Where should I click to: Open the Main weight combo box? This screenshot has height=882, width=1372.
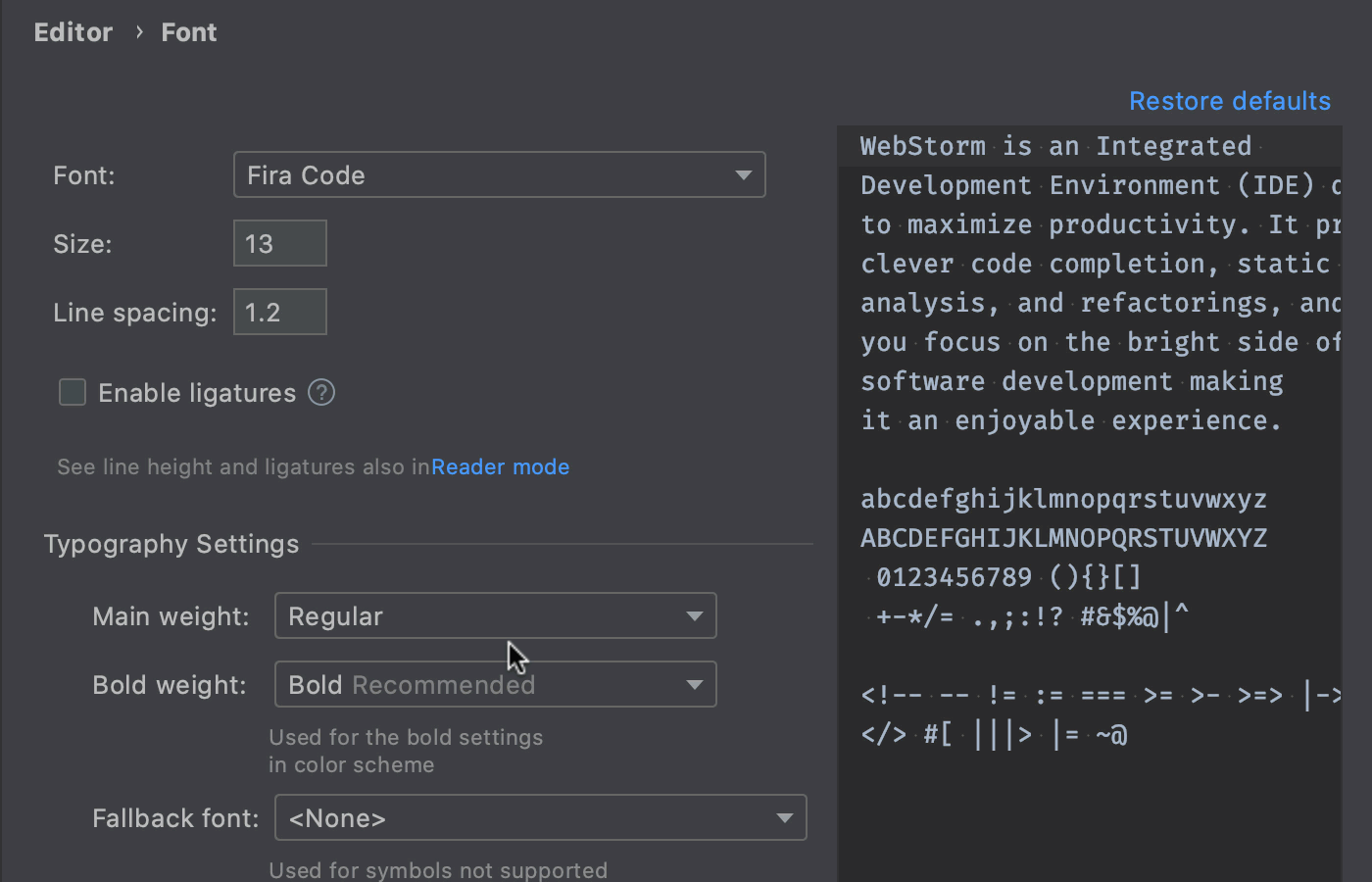(495, 615)
